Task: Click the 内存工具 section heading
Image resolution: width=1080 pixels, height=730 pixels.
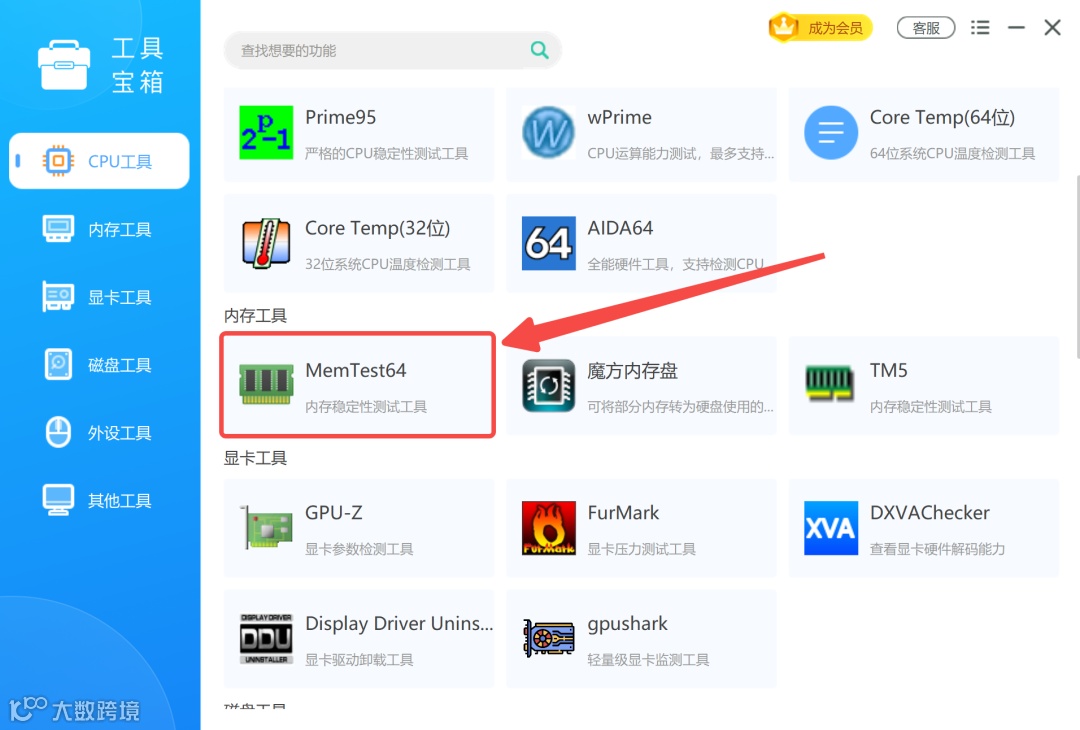Action: 255,315
